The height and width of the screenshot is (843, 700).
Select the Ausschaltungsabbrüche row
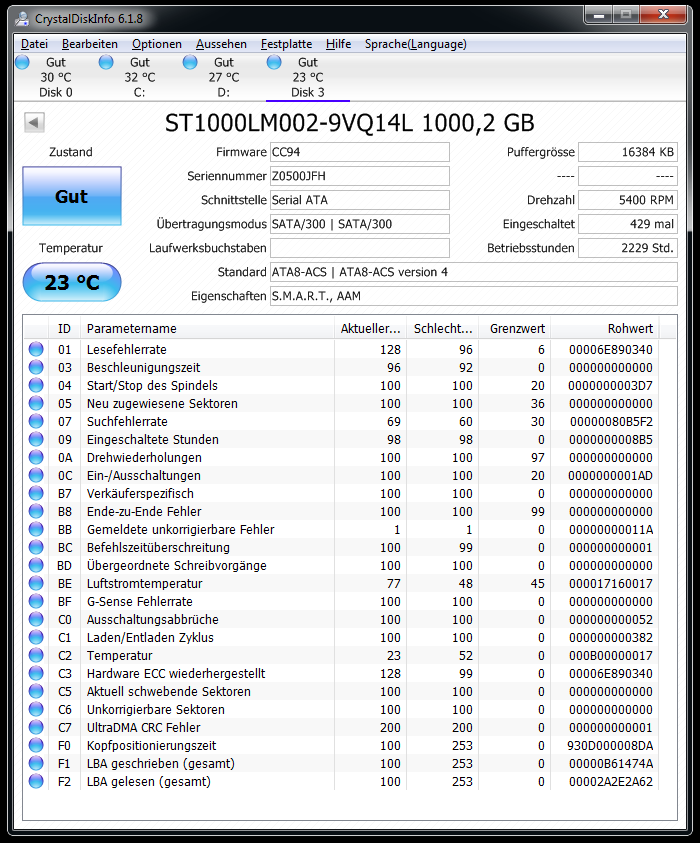click(x=341, y=619)
